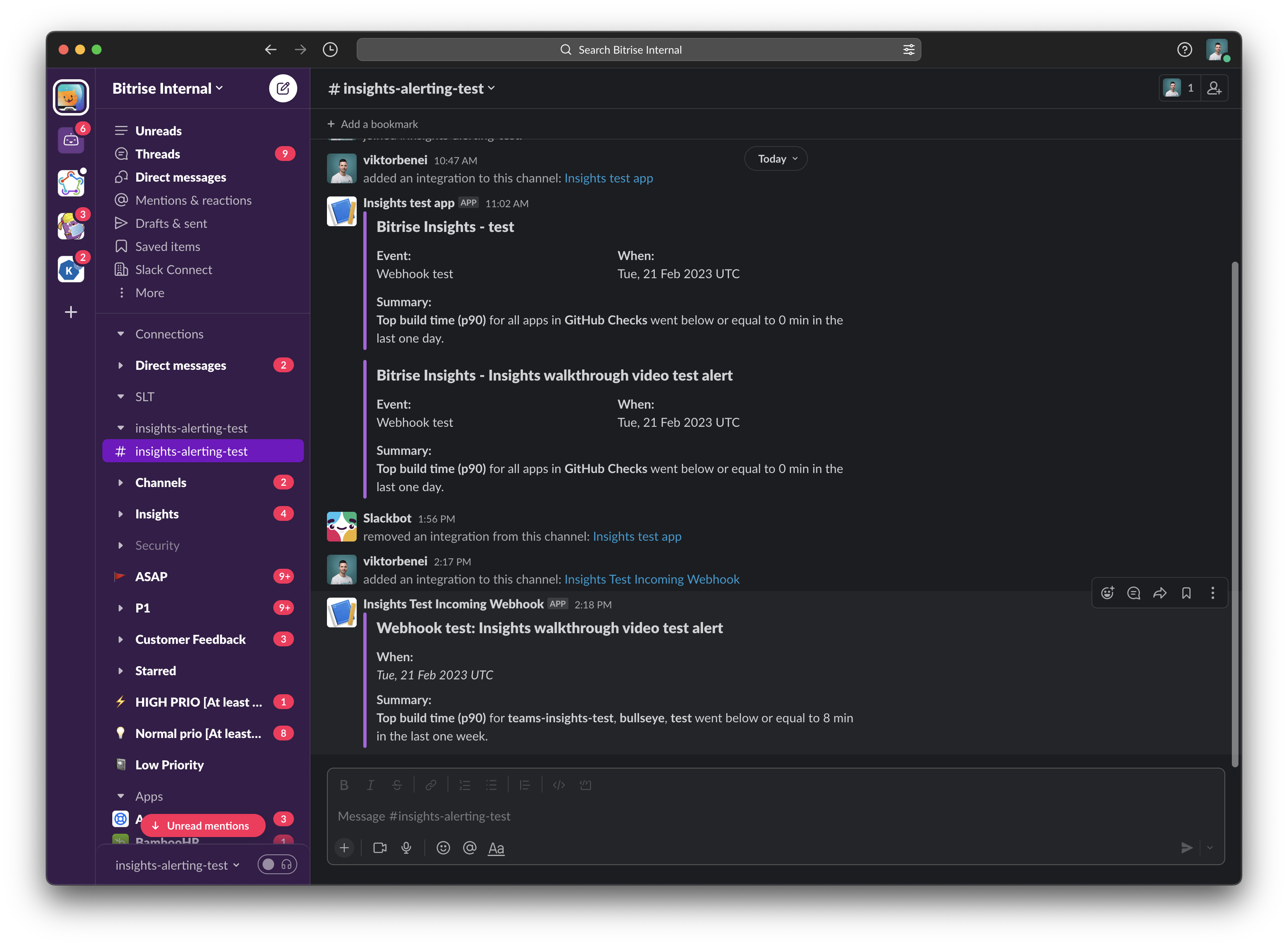Open Mentions & reactions
Image resolution: width=1288 pixels, height=946 pixels.
[x=203, y=200]
